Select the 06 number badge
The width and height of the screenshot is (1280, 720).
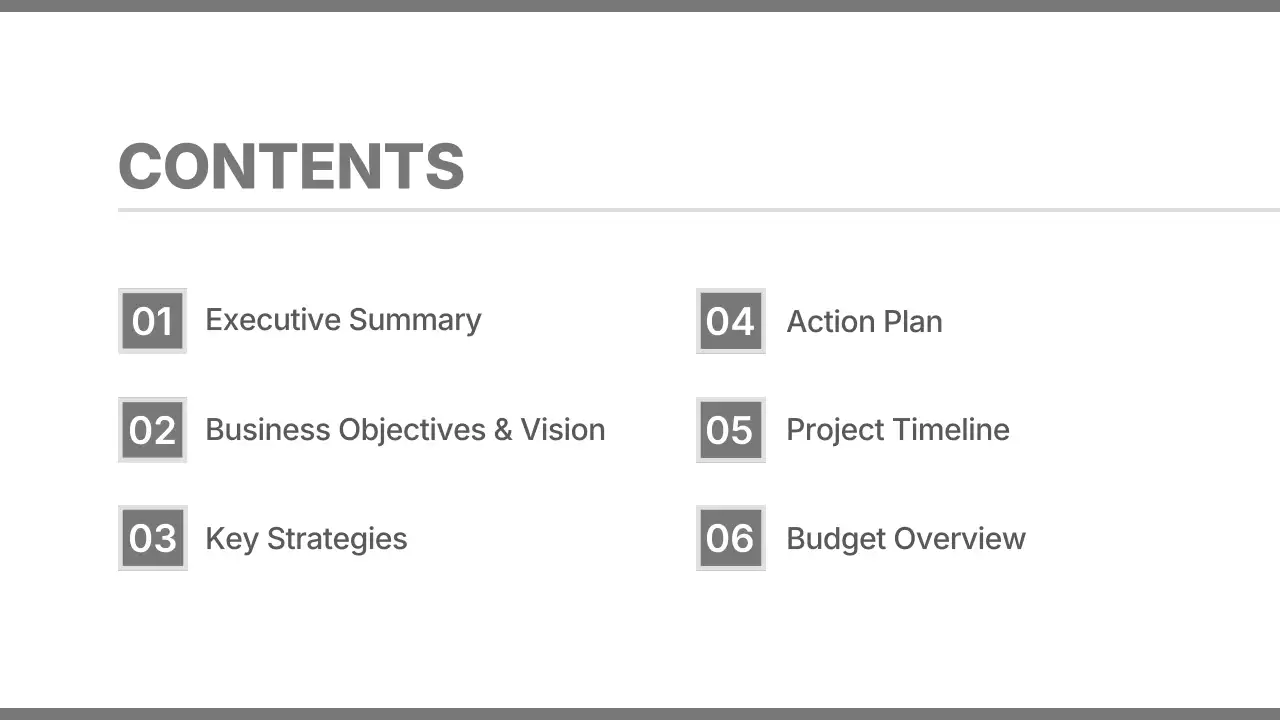tap(730, 538)
